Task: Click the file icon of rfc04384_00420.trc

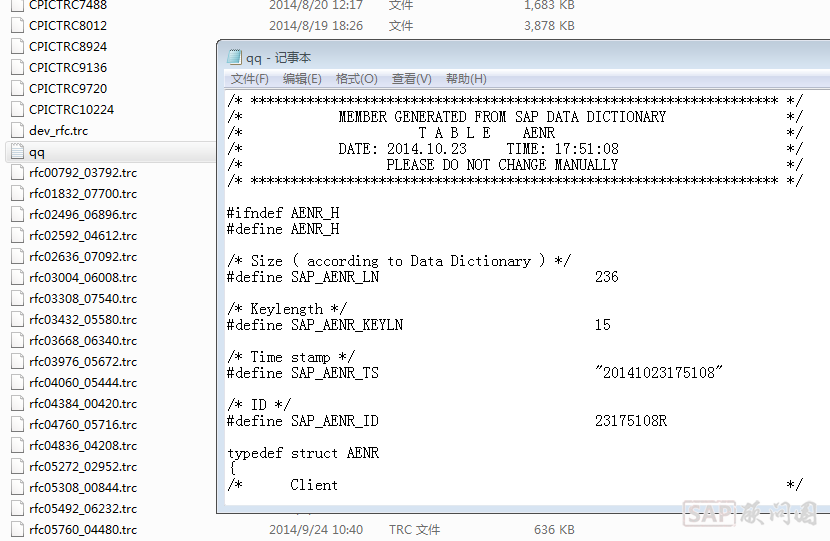Action: [17, 403]
